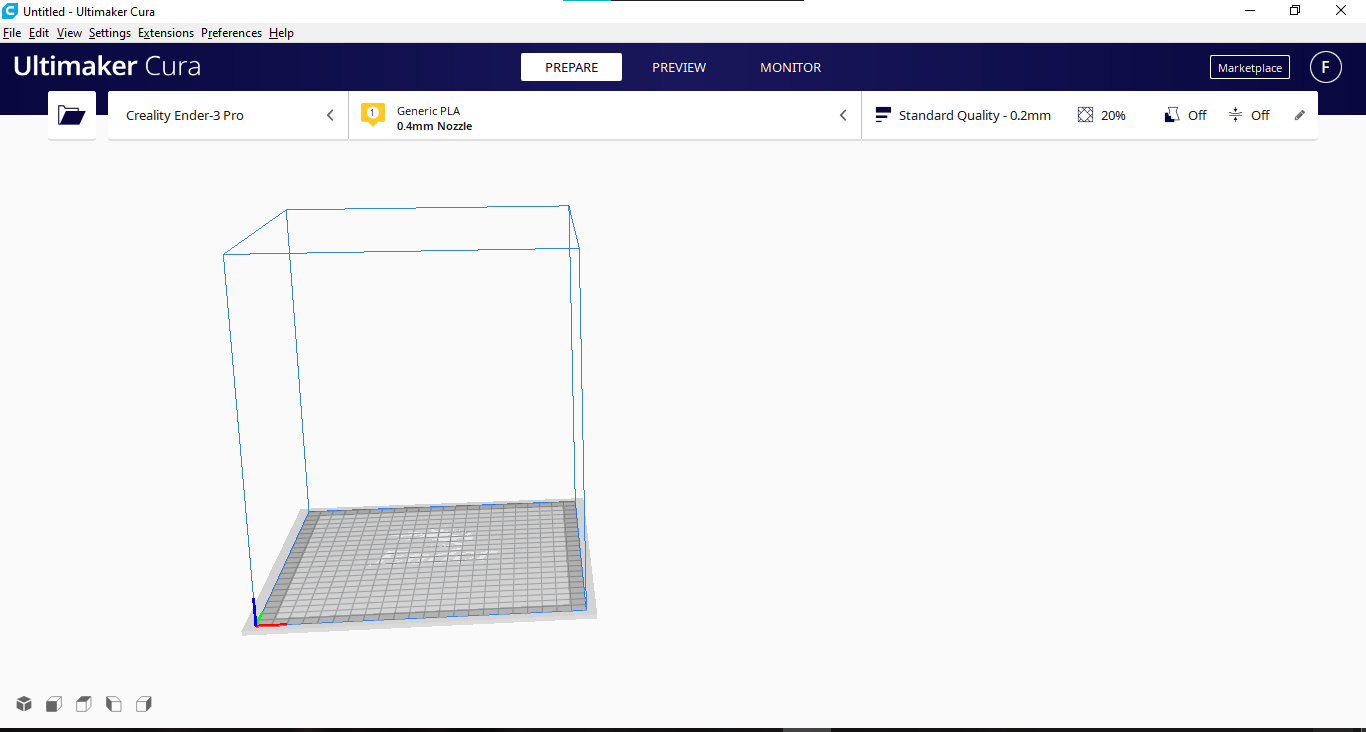Click the pencil edit settings icon
This screenshot has height=732, width=1366.
pos(1300,115)
